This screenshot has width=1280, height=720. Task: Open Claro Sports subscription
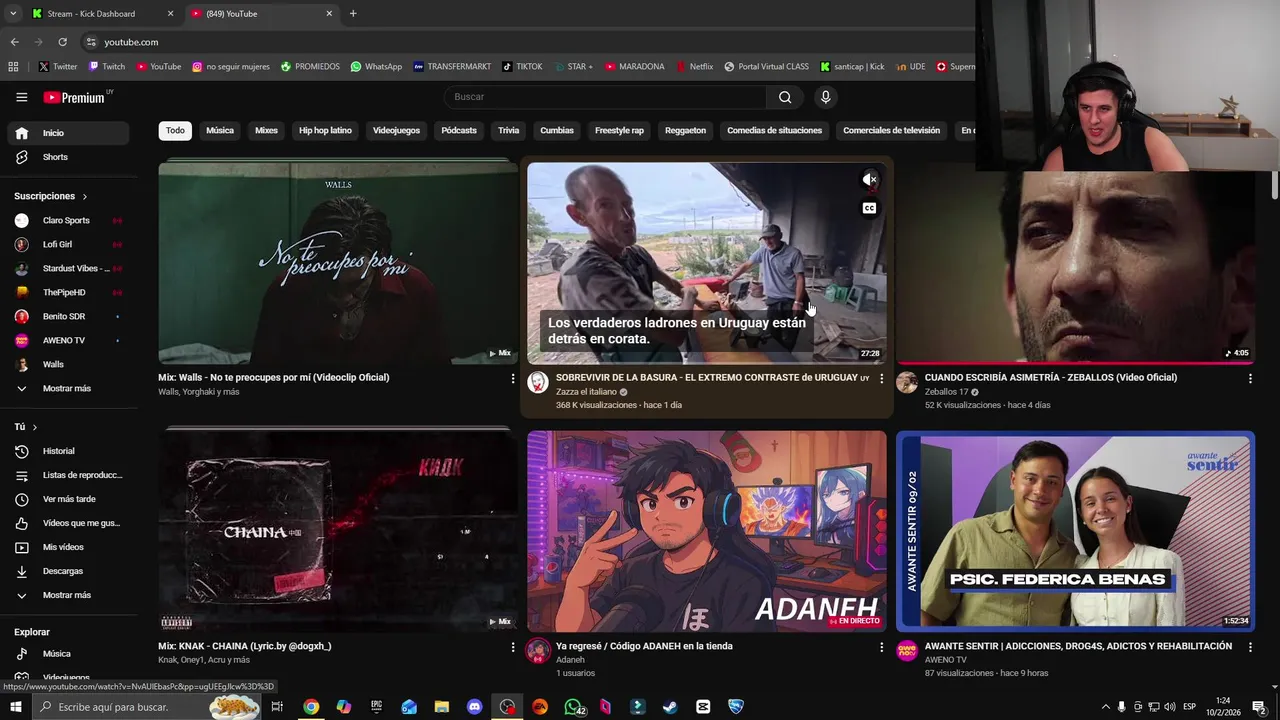coord(68,220)
